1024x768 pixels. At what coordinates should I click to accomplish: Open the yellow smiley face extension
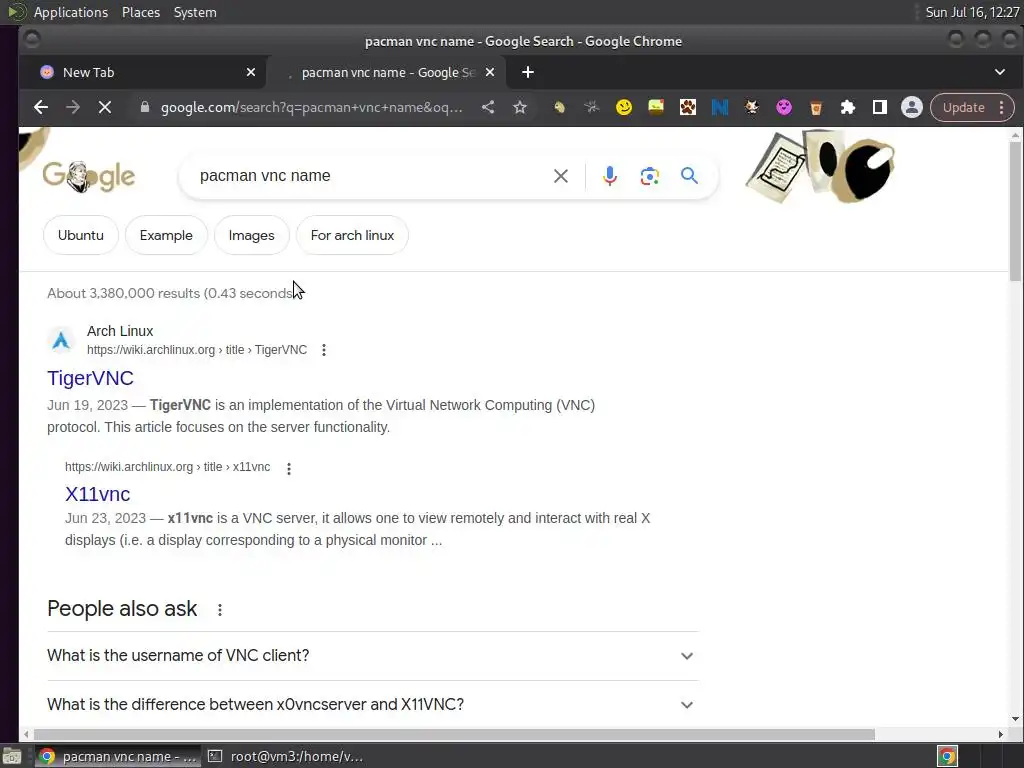tap(624, 107)
